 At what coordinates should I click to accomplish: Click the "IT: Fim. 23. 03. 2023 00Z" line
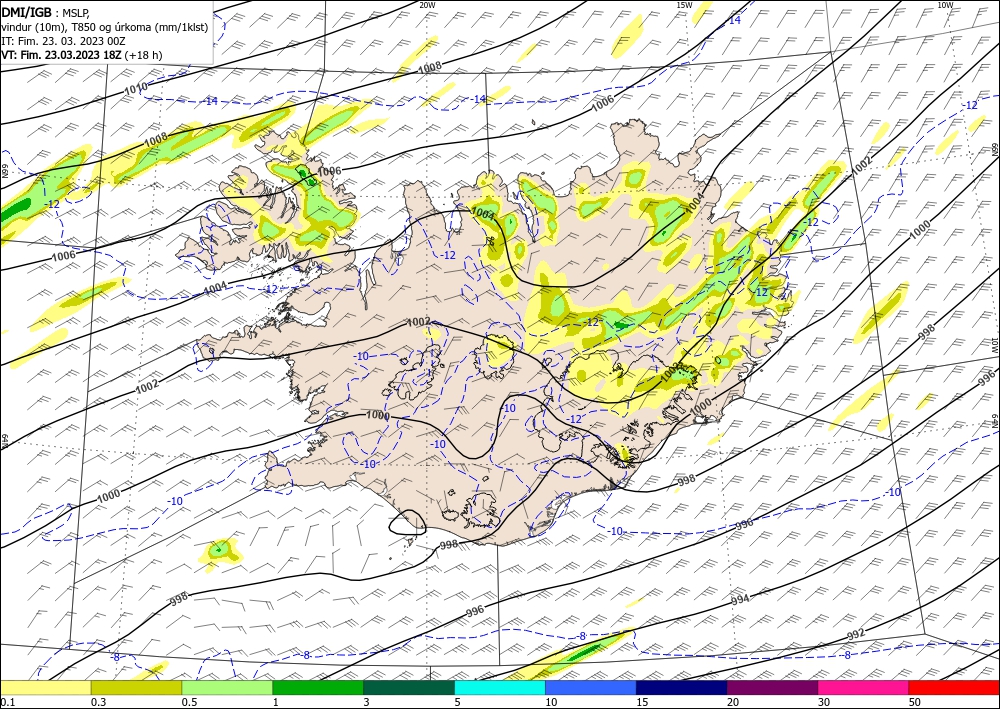coord(63,41)
